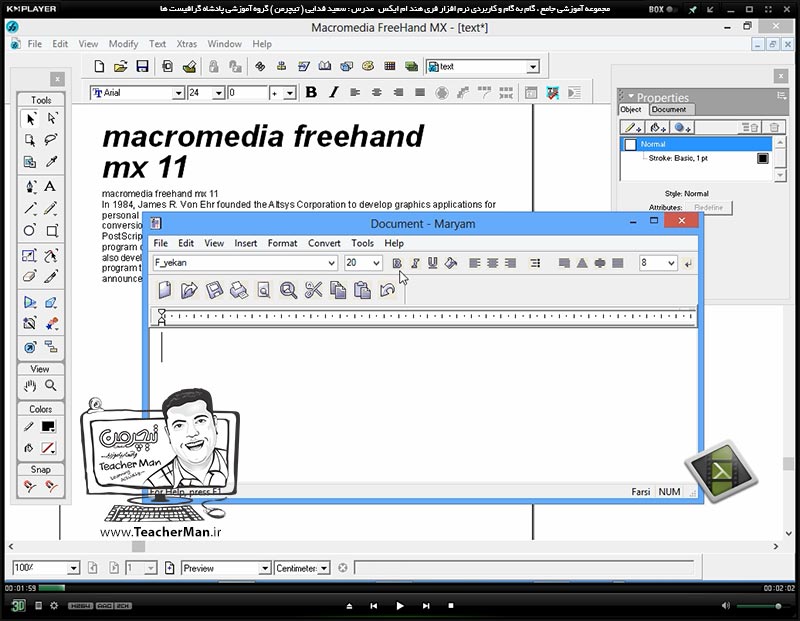The image size is (800, 621).
Task: Toggle Underline in Maryam format toolbar
Action: (433, 263)
